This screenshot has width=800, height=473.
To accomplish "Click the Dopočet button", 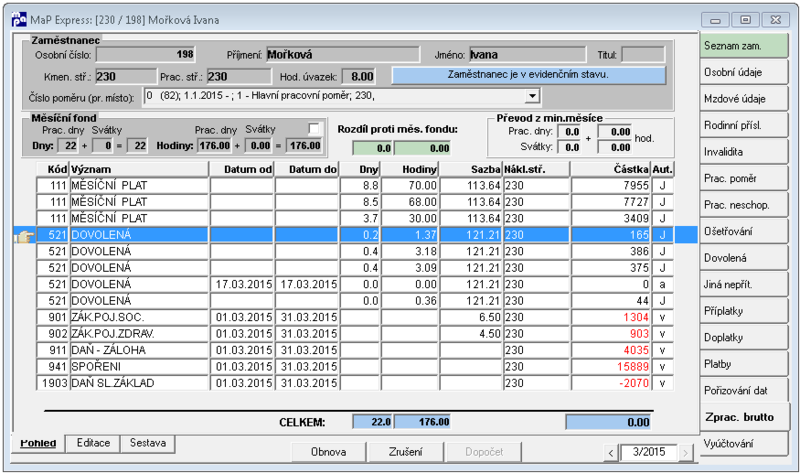I will (x=484, y=452).
